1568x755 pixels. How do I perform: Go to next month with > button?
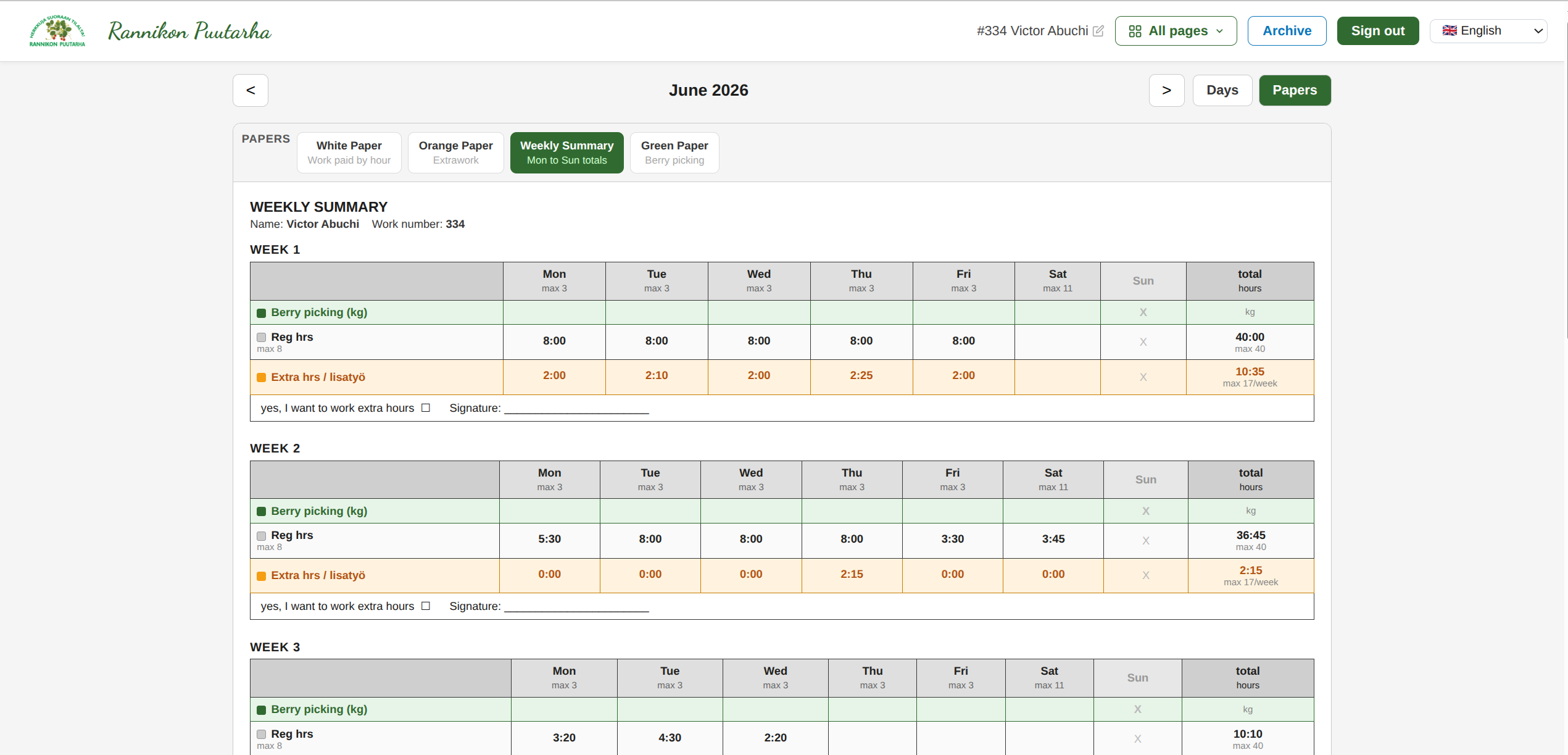point(1166,90)
